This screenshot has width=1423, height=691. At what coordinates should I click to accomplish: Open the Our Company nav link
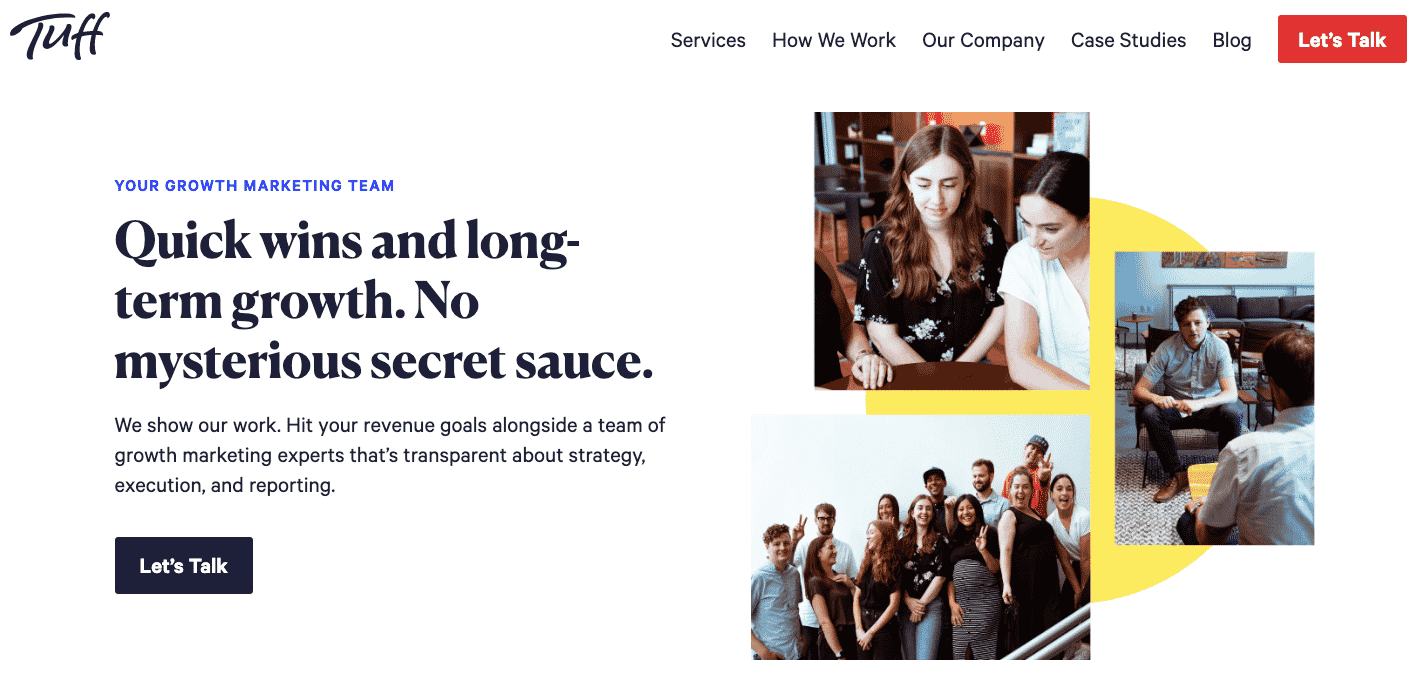point(983,40)
